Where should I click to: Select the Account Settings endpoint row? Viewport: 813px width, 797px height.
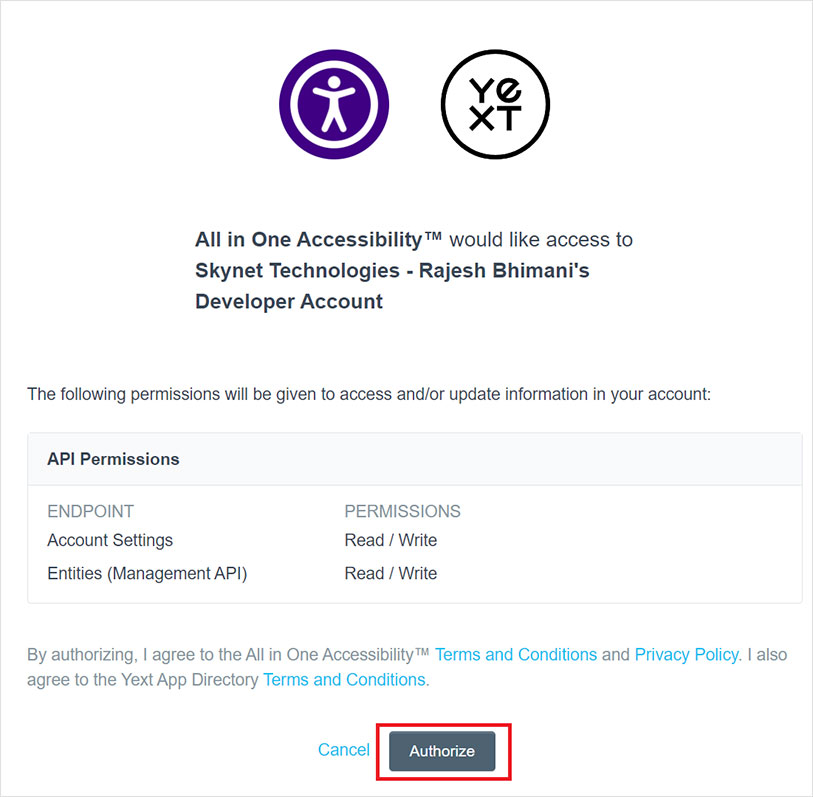(x=110, y=540)
